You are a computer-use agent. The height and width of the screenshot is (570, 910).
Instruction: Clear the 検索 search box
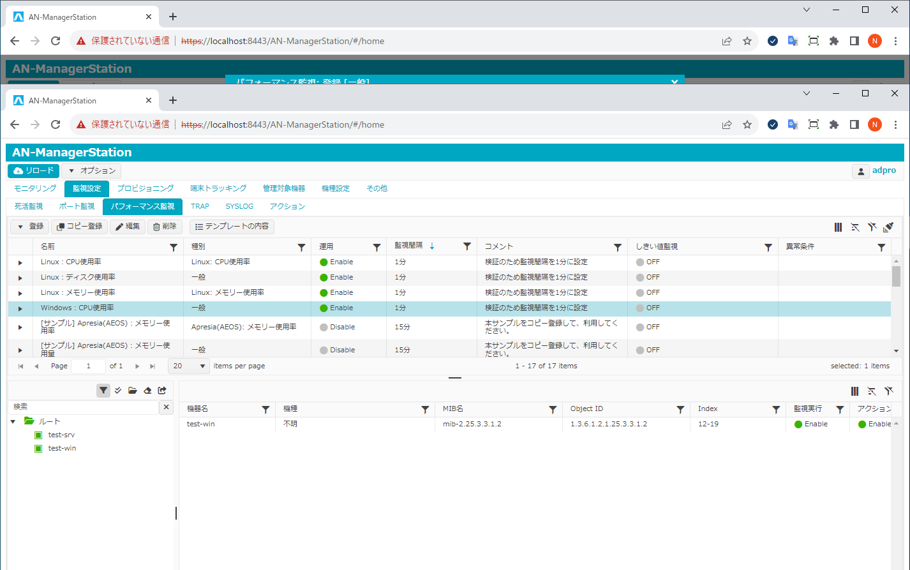tap(166, 408)
